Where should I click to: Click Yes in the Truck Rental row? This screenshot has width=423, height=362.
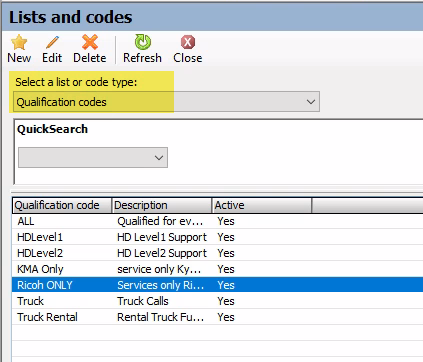226,317
